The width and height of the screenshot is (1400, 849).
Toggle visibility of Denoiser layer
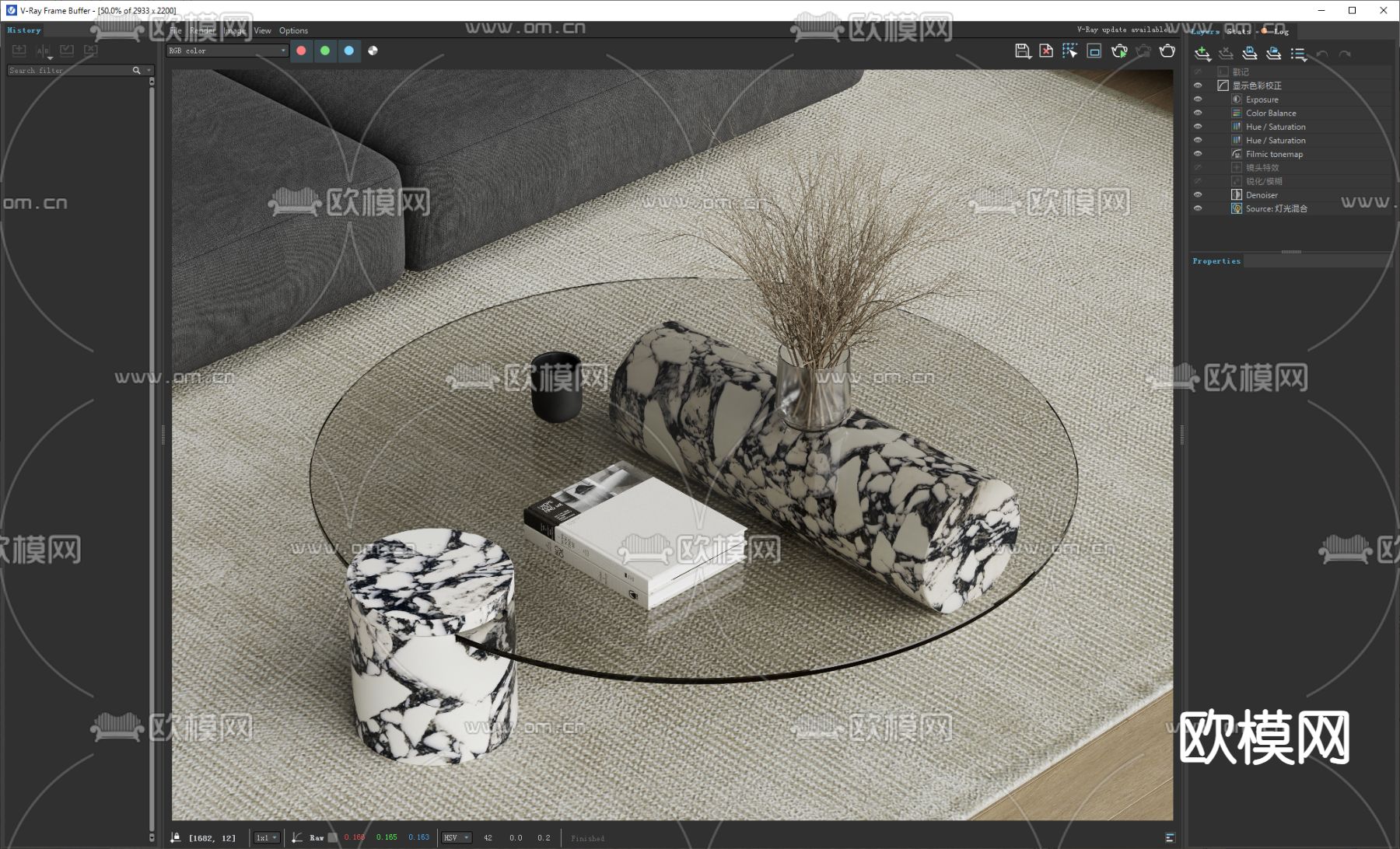1198,195
